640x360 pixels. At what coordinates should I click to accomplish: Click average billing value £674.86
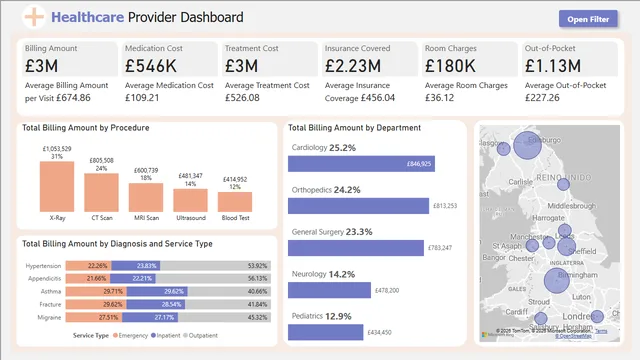73,98
